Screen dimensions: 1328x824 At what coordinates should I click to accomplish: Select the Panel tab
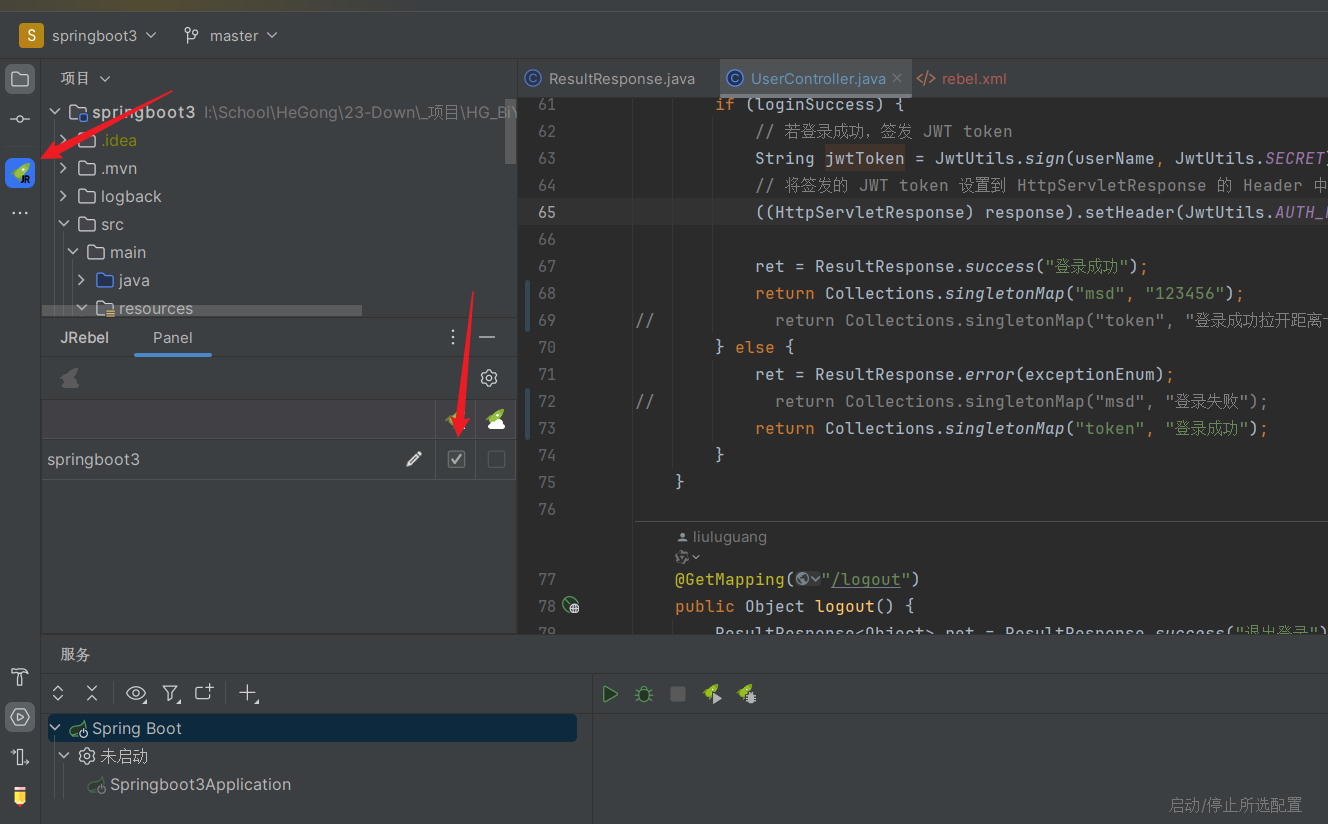pyautogui.click(x=173, y=338)
